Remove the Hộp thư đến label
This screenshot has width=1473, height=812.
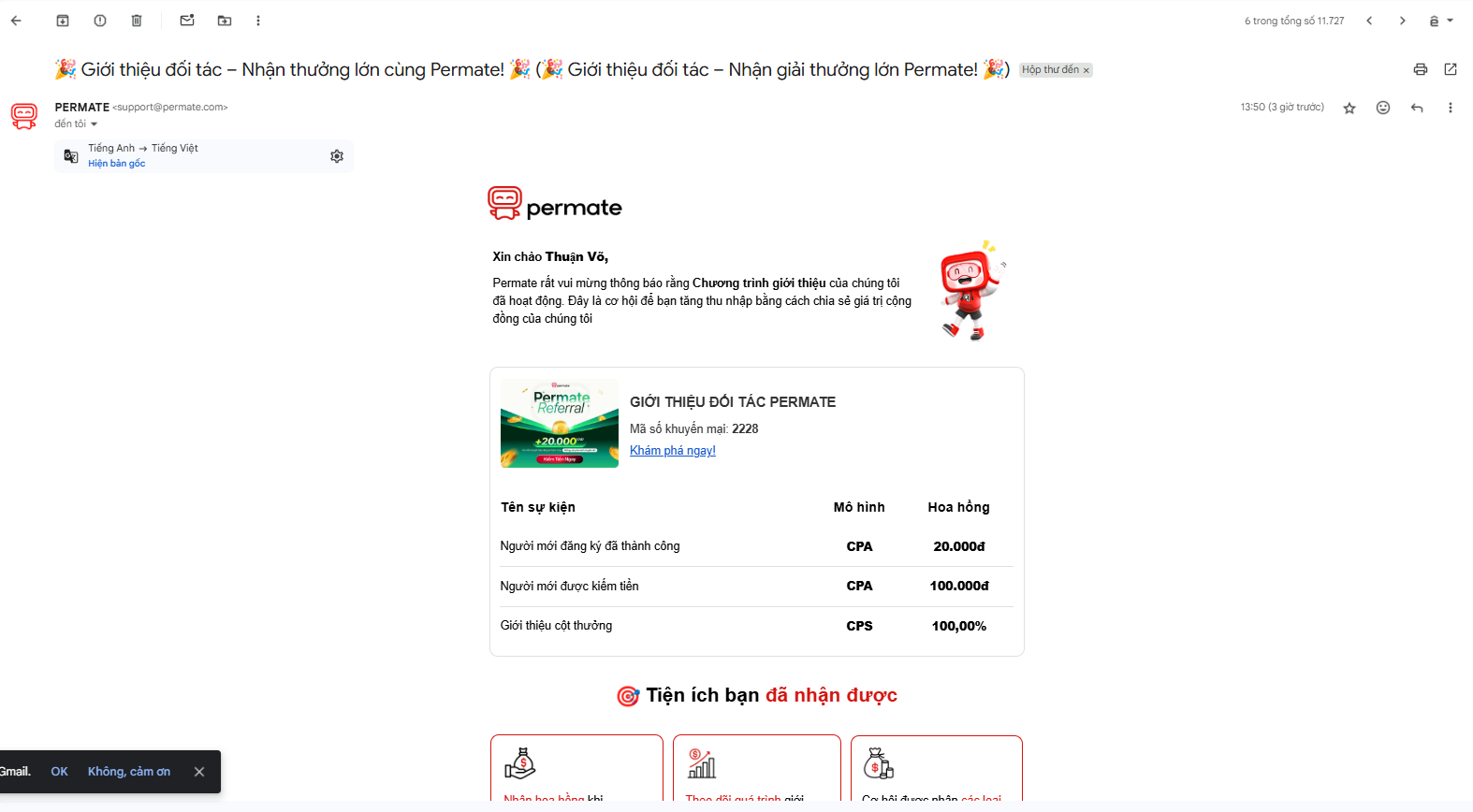click(x=1087, y=70)
